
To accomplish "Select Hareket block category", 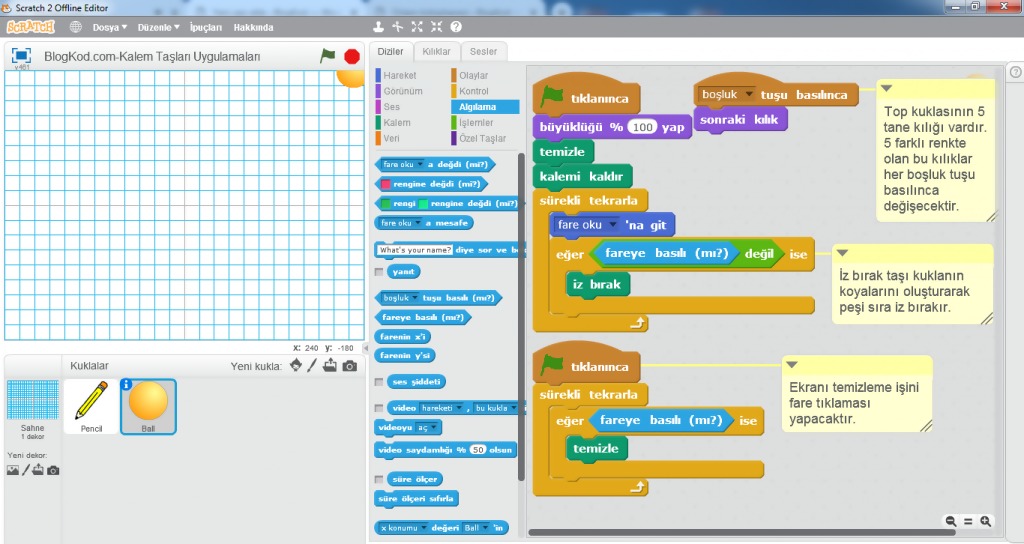I will (399, 76).
